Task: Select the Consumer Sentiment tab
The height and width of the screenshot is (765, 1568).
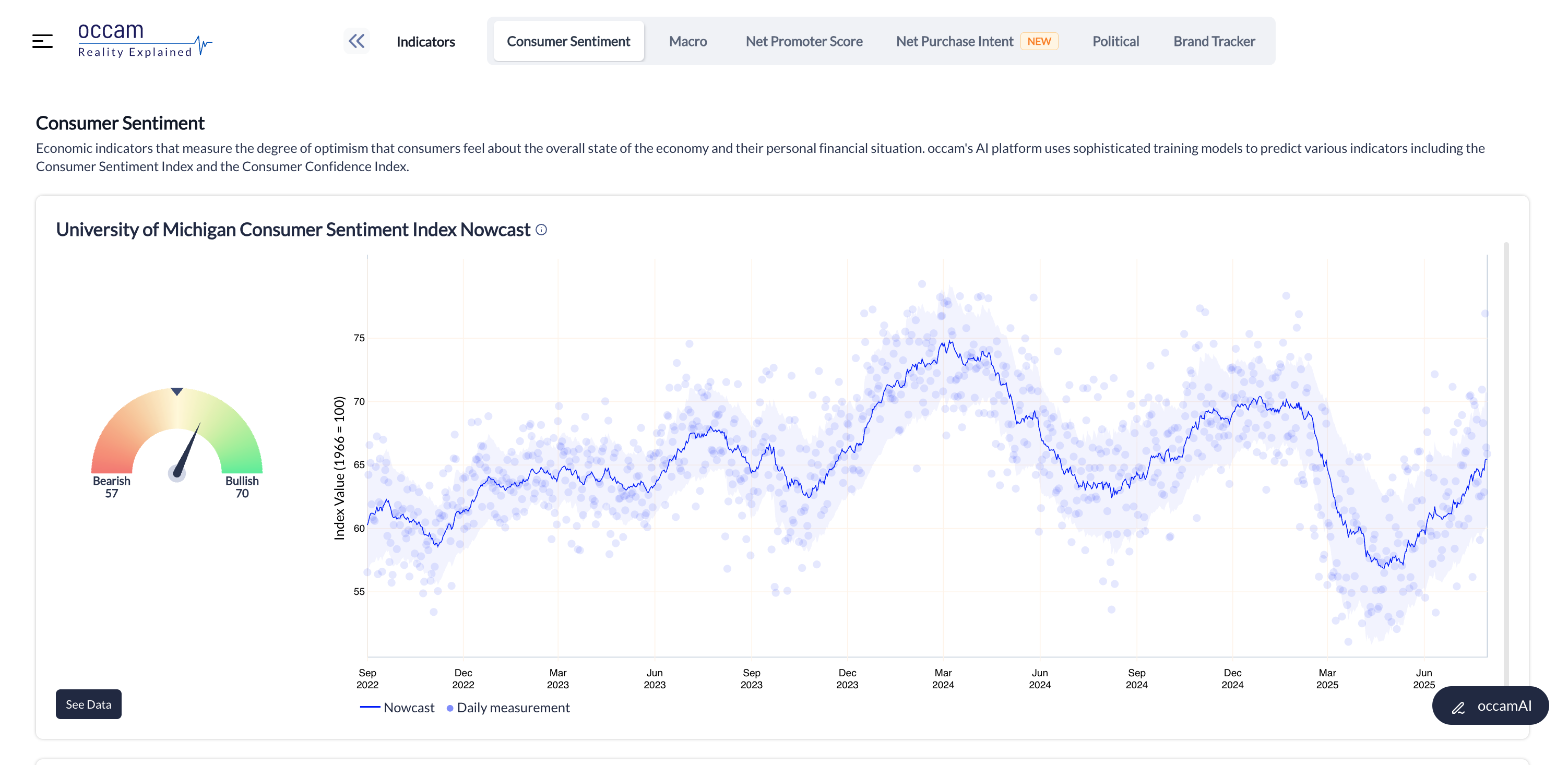Action: point(568,41)
